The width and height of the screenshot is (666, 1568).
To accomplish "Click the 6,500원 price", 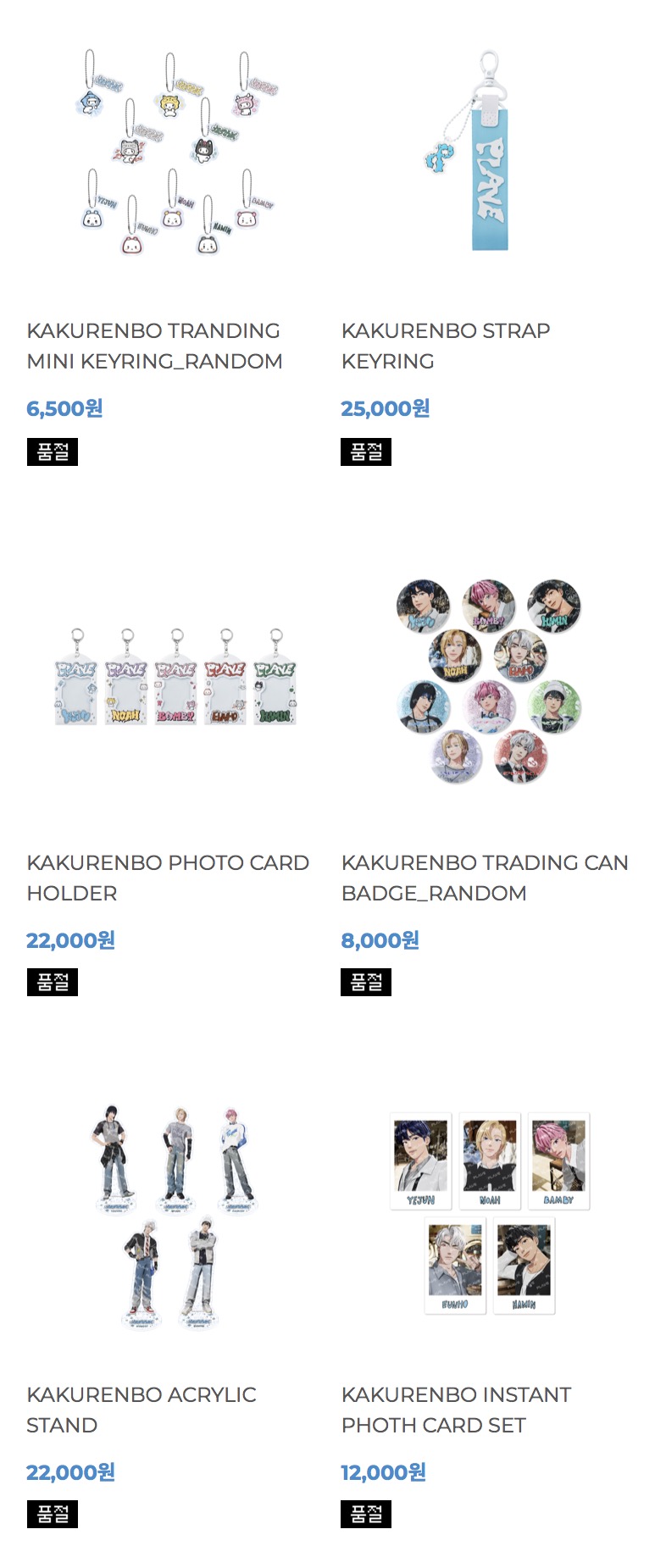I will (x=64, y=408).
